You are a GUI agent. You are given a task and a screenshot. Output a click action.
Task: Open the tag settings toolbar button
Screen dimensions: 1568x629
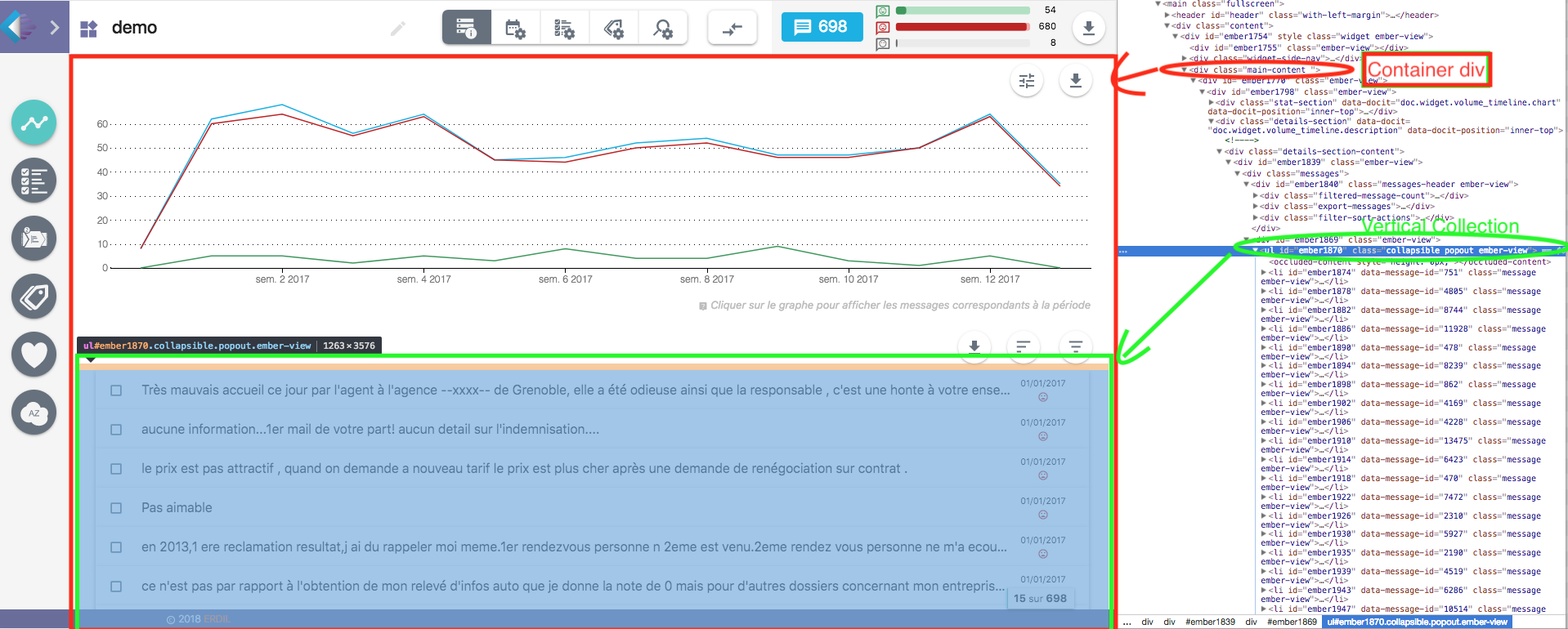click(614, 28)
